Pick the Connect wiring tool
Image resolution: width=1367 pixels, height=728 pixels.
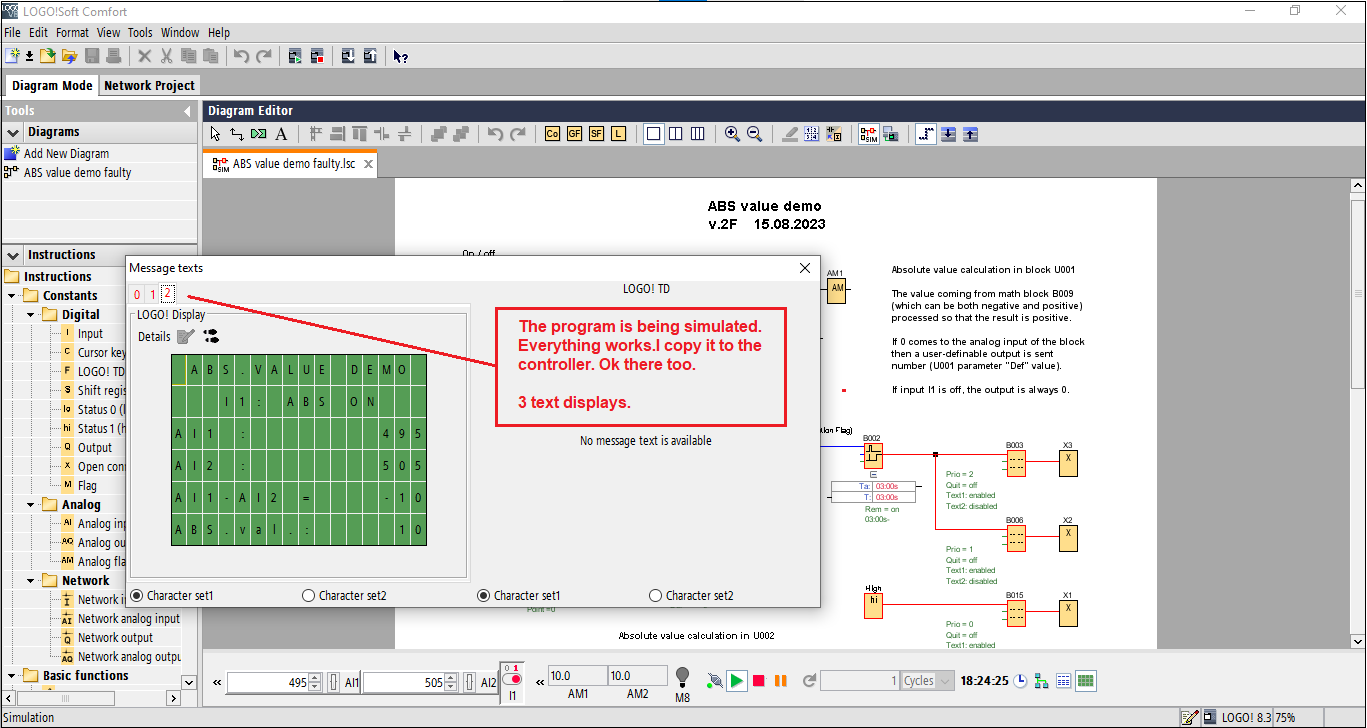tap(237, 134)
